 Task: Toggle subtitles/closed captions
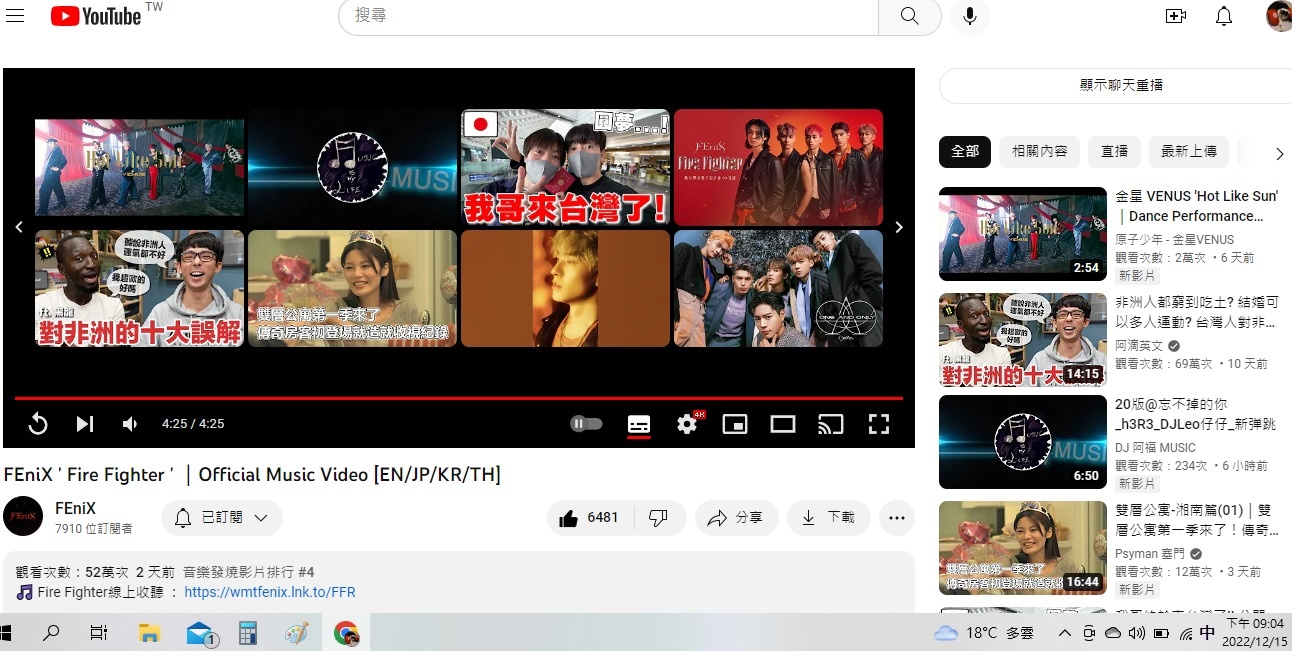tap(639, 424)
